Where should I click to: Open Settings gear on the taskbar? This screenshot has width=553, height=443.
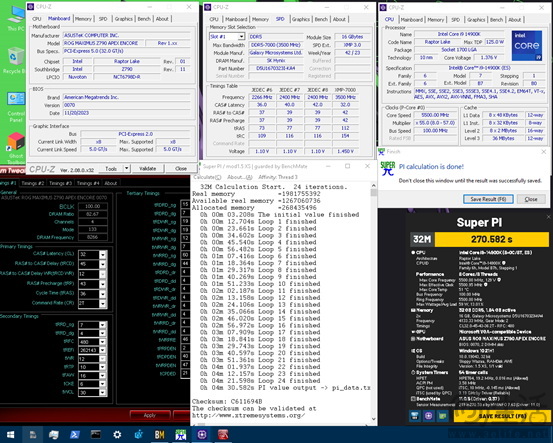coord(117,435)
